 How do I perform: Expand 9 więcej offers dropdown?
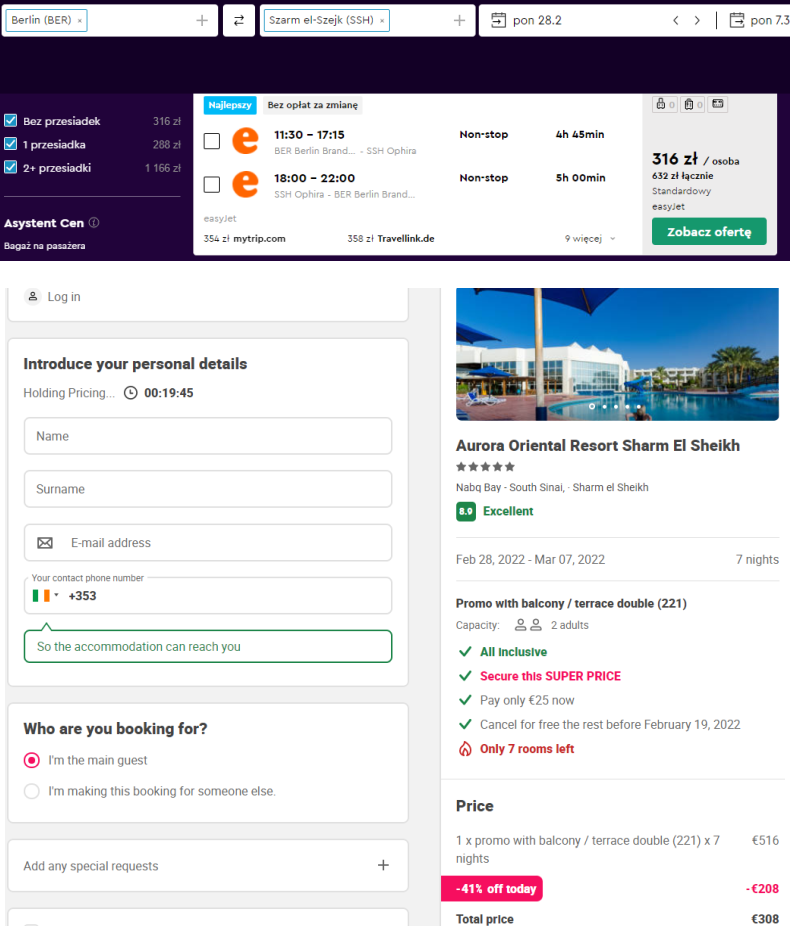coord(590,238)
